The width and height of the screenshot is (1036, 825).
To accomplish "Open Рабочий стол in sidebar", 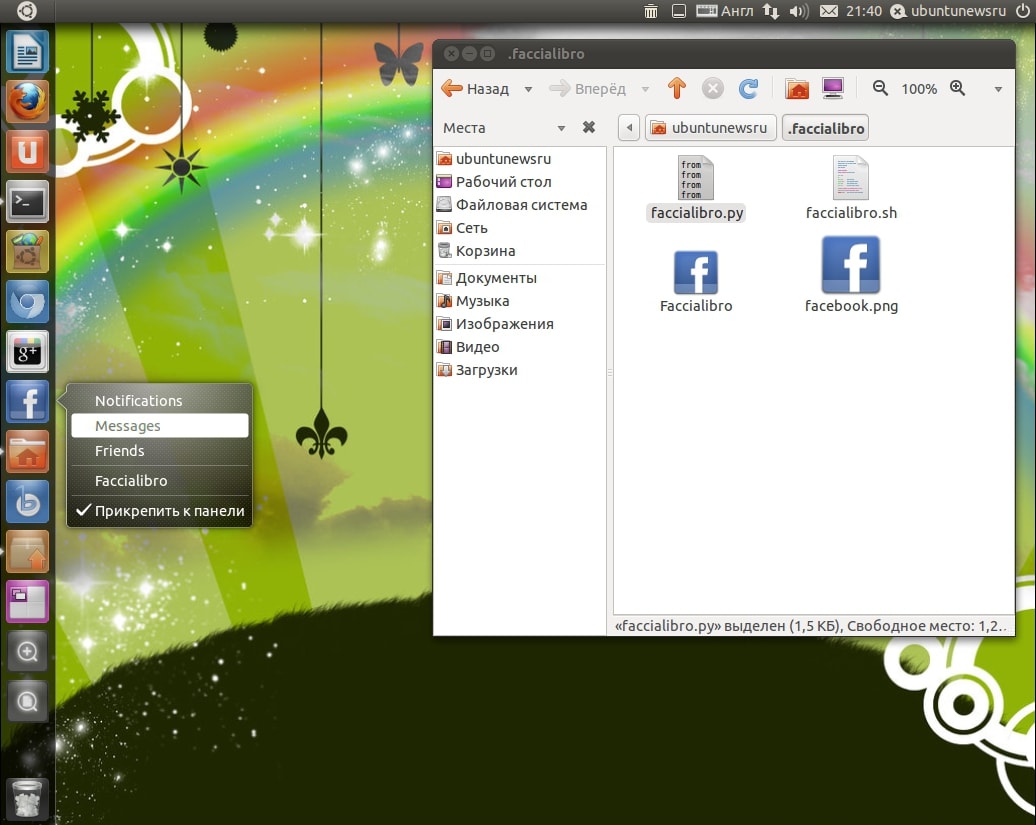I will (x=520, y=182).
